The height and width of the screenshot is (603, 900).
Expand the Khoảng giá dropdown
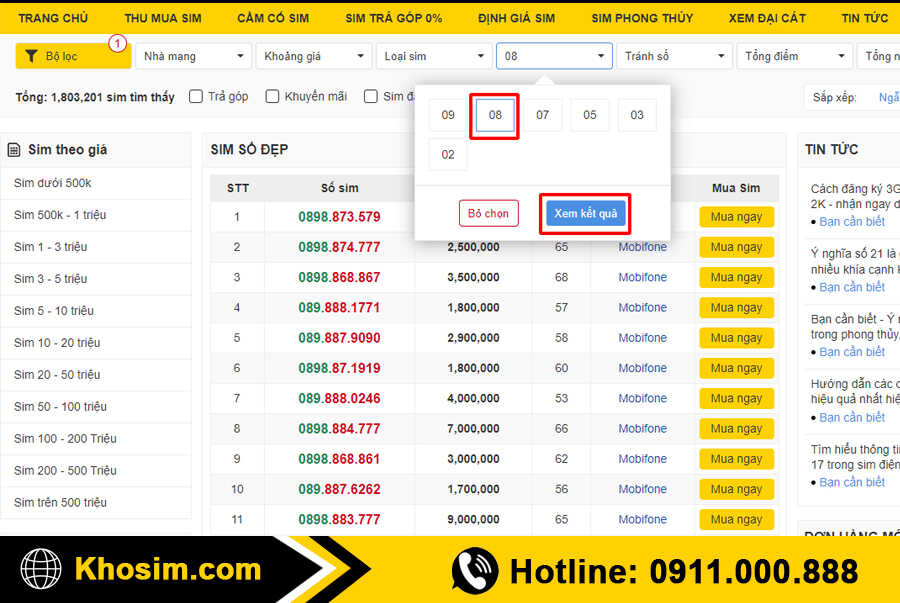(x=312, y=56)
